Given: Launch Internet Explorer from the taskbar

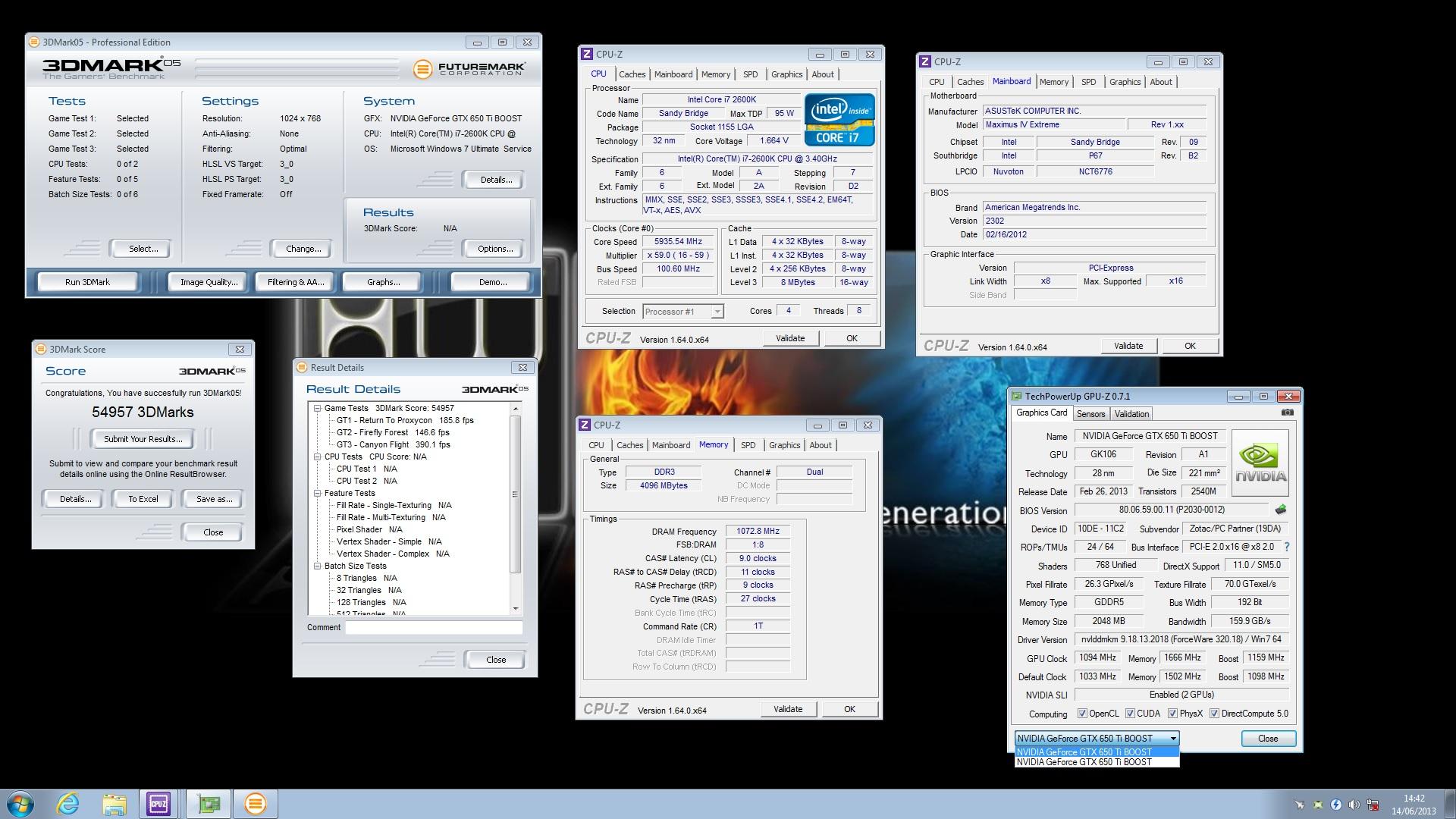Looking at the screenshot, I should point(67,804).
